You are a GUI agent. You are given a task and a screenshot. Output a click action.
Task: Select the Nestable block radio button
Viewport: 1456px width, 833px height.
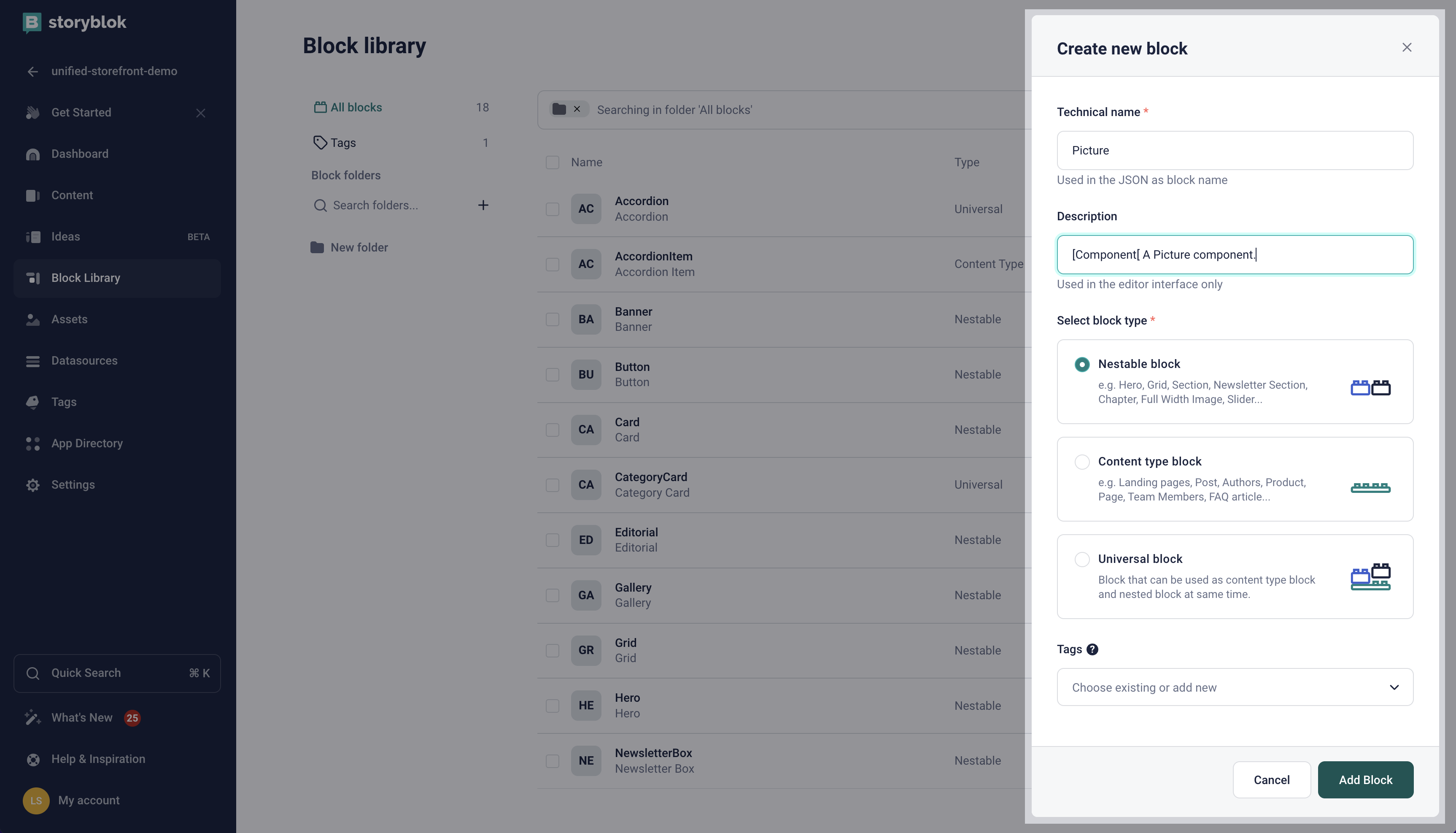pos(1081,365)
